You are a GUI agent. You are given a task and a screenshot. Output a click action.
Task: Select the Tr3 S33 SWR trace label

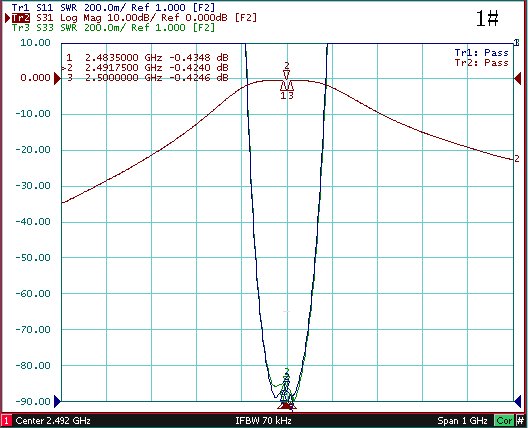click(113, 28)
